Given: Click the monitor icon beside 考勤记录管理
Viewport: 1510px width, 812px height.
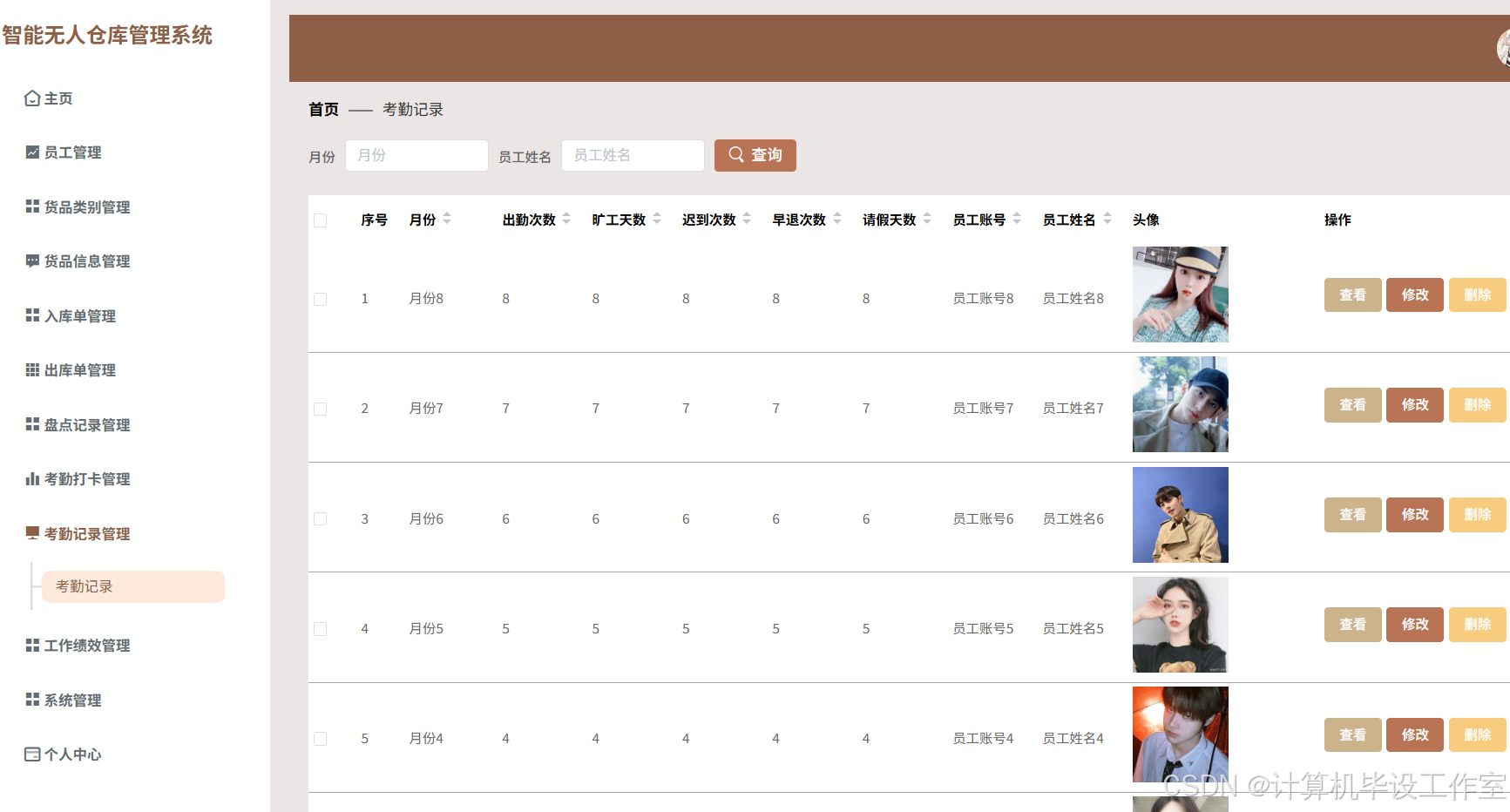Looking at the screenshot, I should point(32,533).
